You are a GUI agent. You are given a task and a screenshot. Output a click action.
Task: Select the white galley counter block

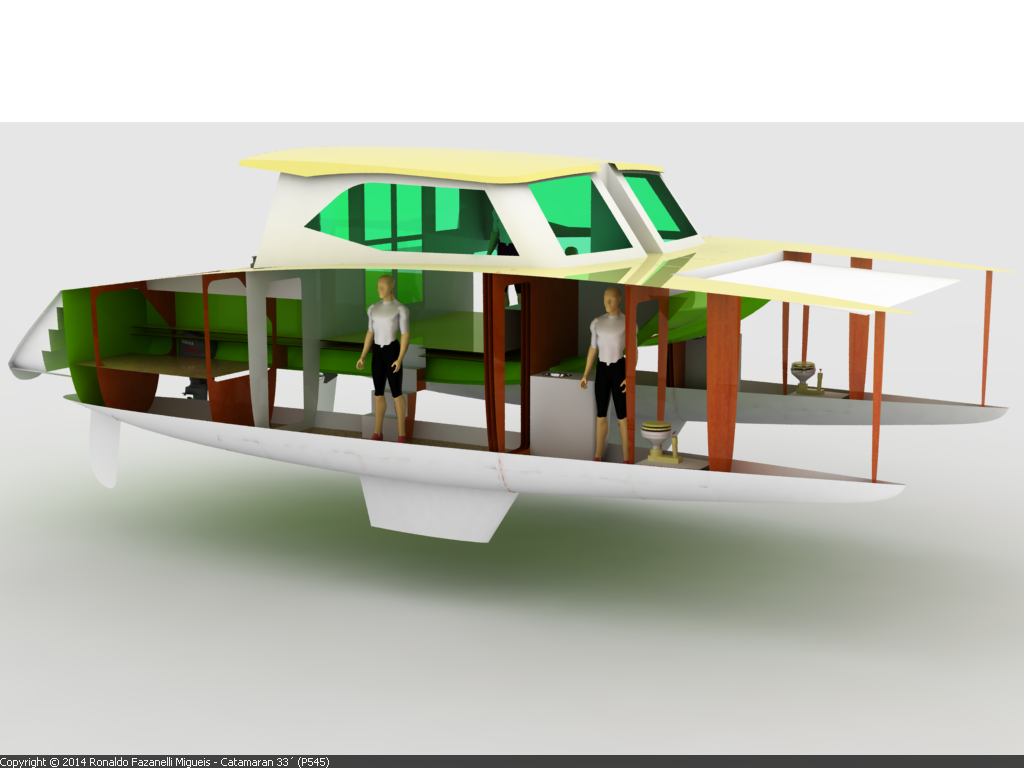tap(560, 410)
